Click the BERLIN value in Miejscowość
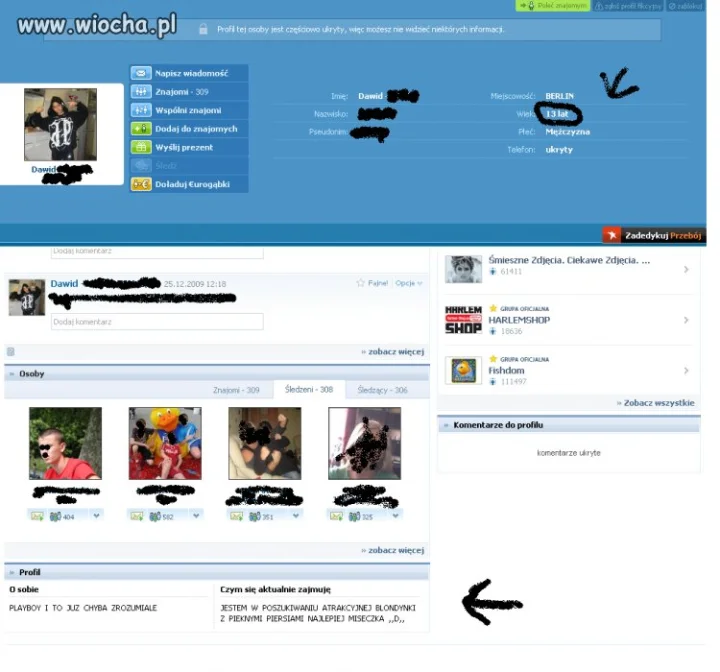 click(x=559, y=96)
